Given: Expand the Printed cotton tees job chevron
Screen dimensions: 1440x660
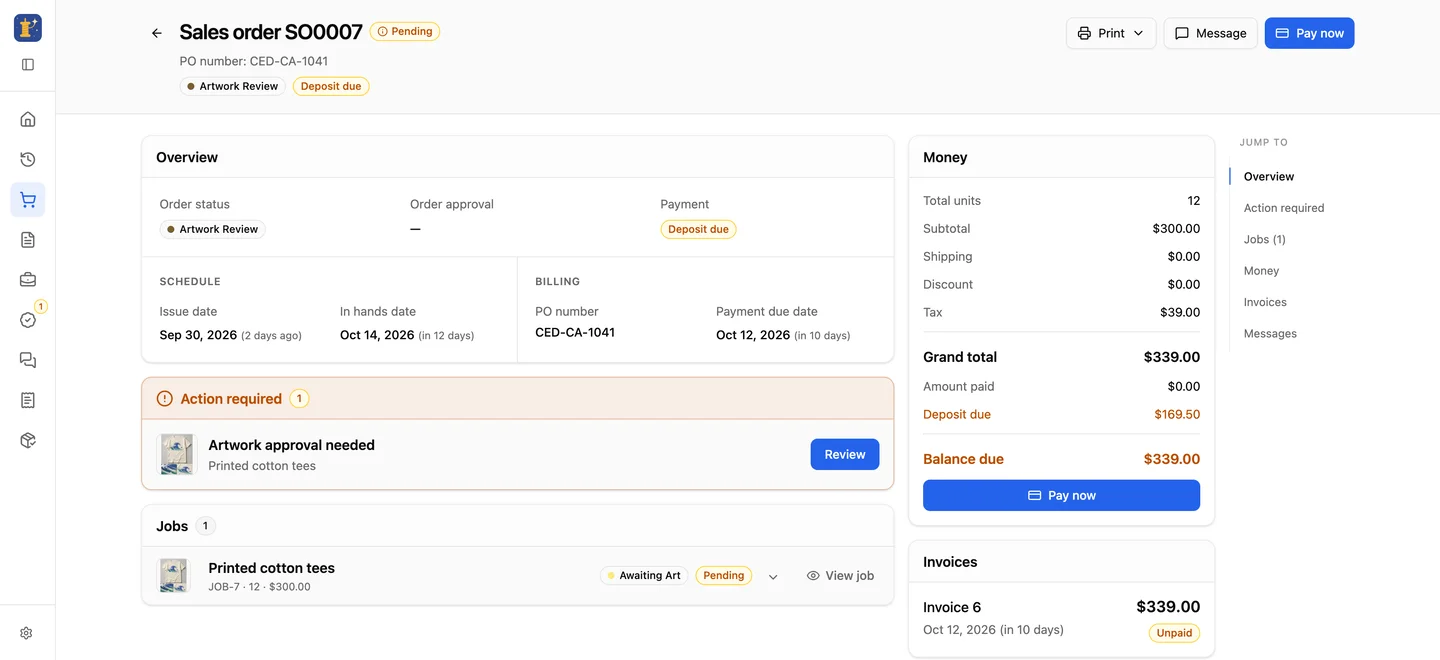Looking at the screenshot, I should tap(773, 576).
